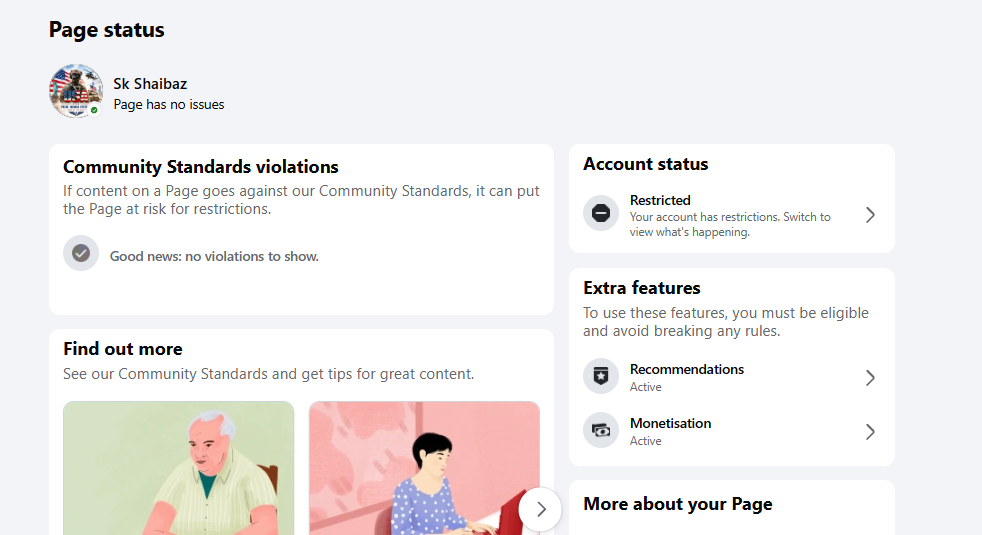Click the grey checkmark no-violations icon
This screenshot has width=982, height=535.
pyautogui.click(x=81, y=253)
